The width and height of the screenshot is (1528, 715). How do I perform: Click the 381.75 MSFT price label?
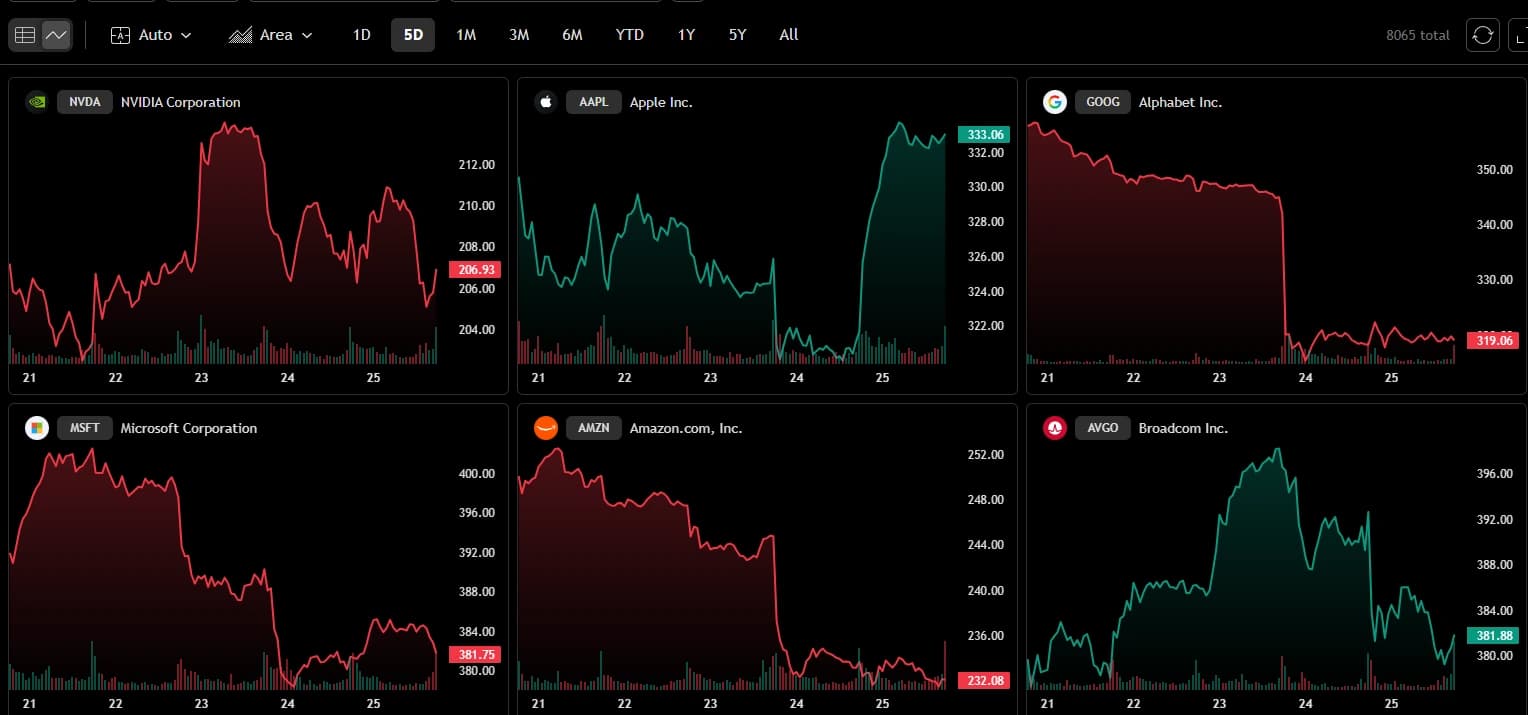tap(475, 655)
